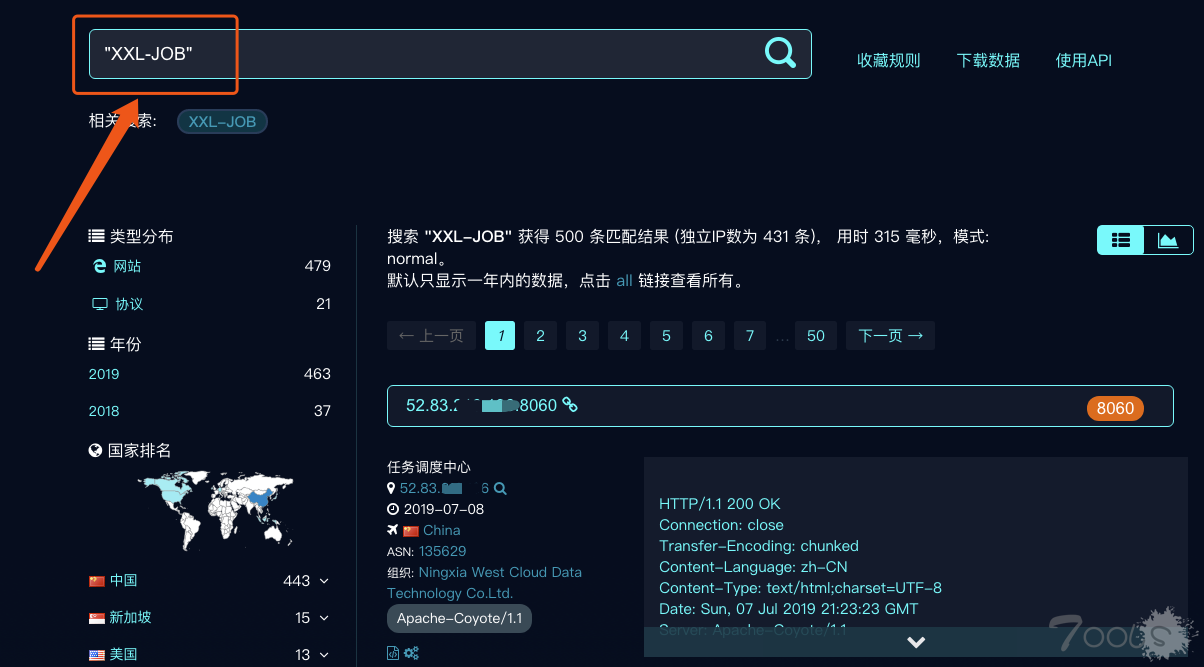Click the list icon beside 年份

(x=97, y=344)
